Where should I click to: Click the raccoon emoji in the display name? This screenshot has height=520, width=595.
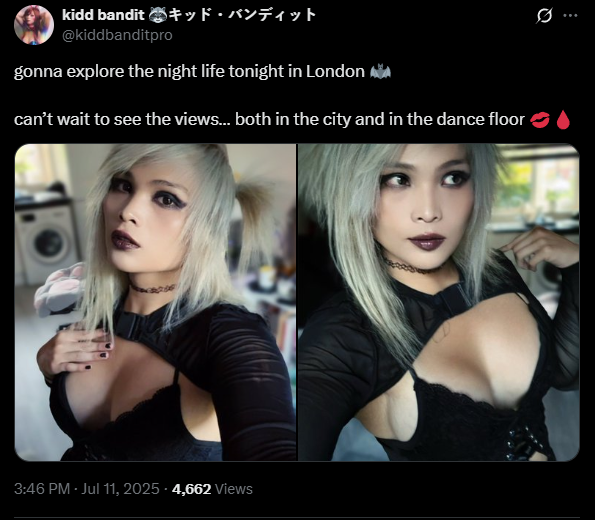(157, 15)
